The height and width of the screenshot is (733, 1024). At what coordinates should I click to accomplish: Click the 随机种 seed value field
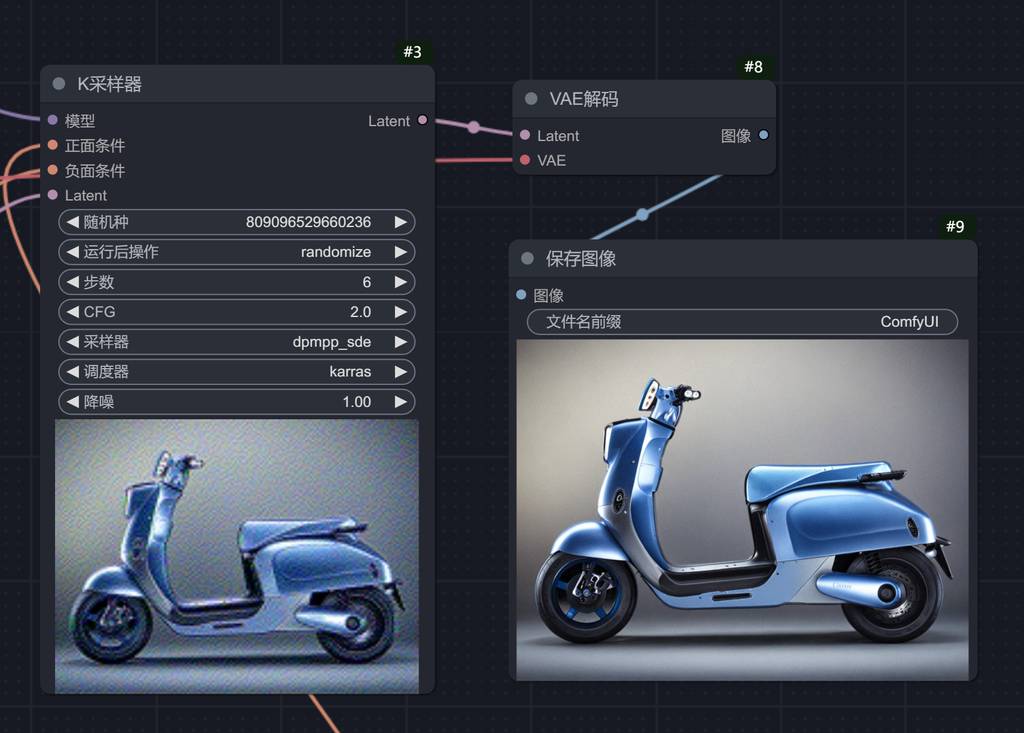[236, 222]
